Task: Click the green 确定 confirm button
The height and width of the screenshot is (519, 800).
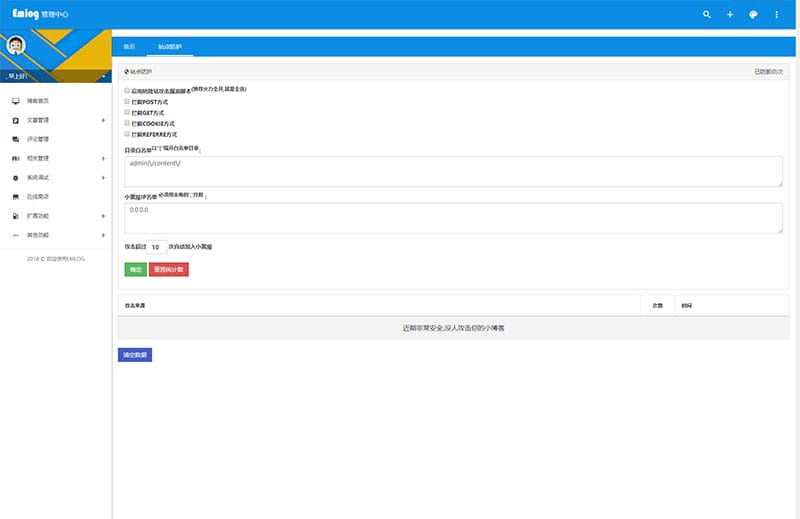Action: (134, 269)
